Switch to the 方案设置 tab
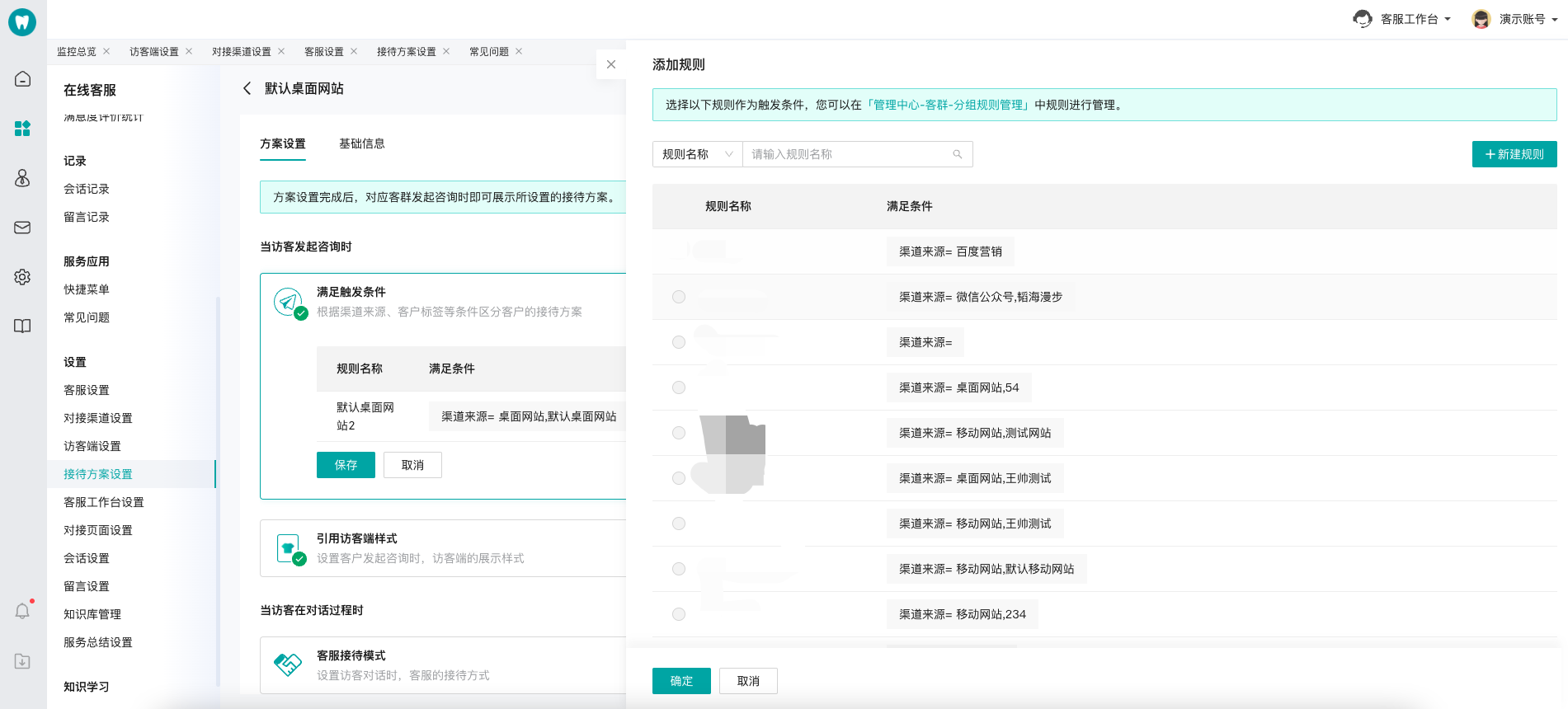Image resolution: width=1568 pixels, height=709 pixels. tap(283, 143)
